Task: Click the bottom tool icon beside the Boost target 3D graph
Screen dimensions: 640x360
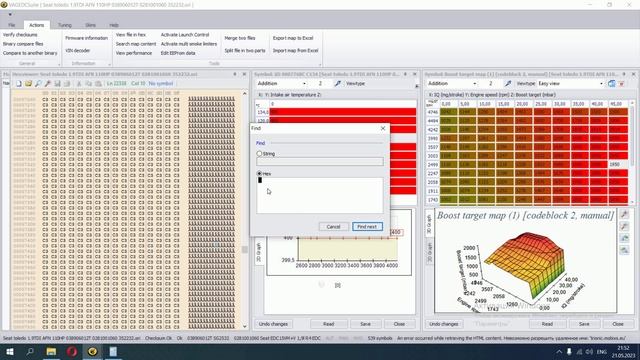Action: click(624, 250)
